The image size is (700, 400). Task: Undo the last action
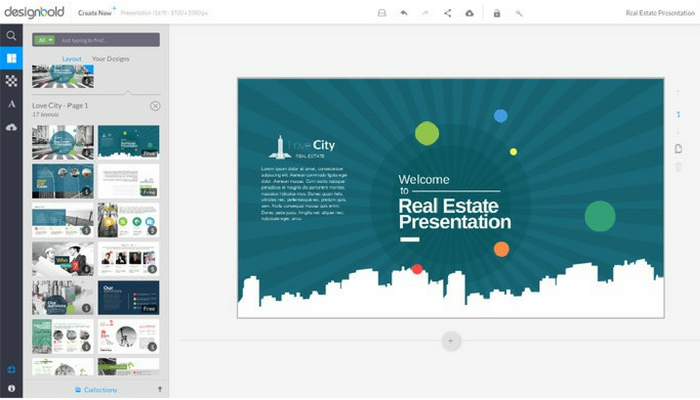[x=404, y=13]
